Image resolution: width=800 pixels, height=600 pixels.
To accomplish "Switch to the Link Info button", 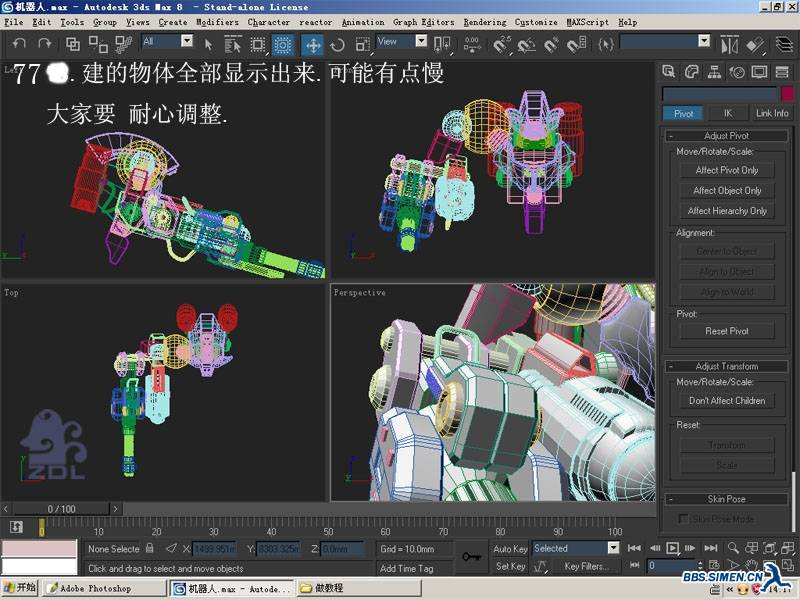I will tap(771, 113).
